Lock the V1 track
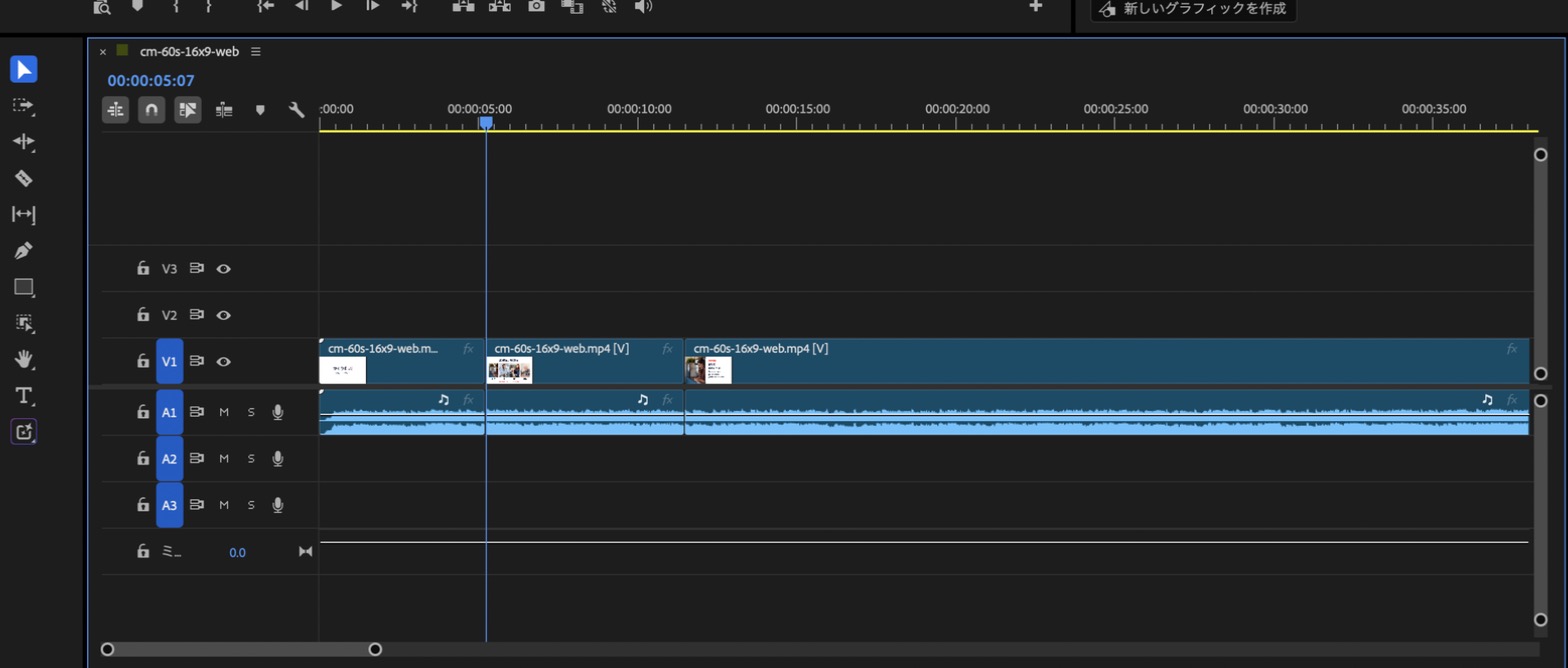 pyautogui.click(x=143, y=361)
